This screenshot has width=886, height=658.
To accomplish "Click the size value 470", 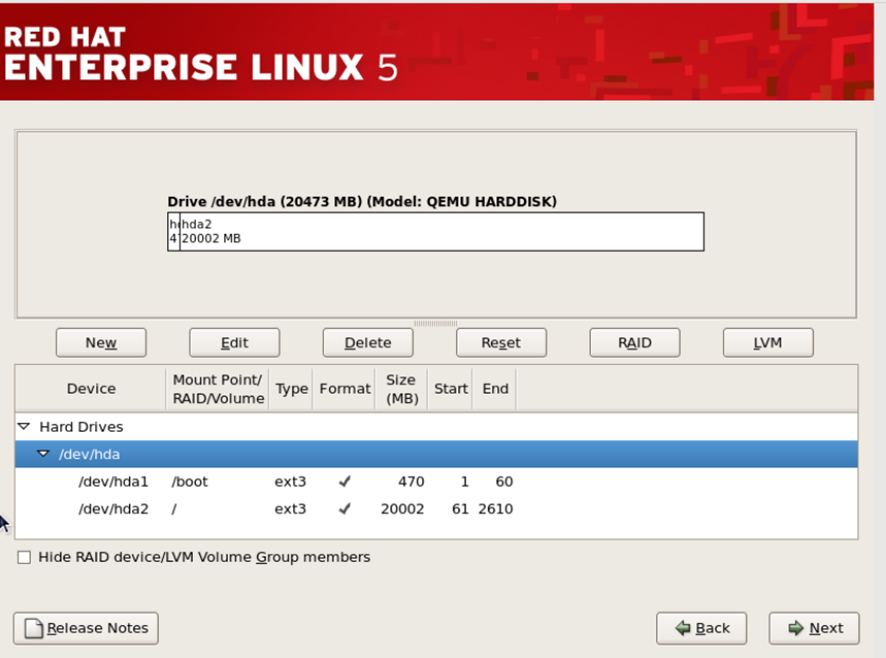I will (411, 482).
